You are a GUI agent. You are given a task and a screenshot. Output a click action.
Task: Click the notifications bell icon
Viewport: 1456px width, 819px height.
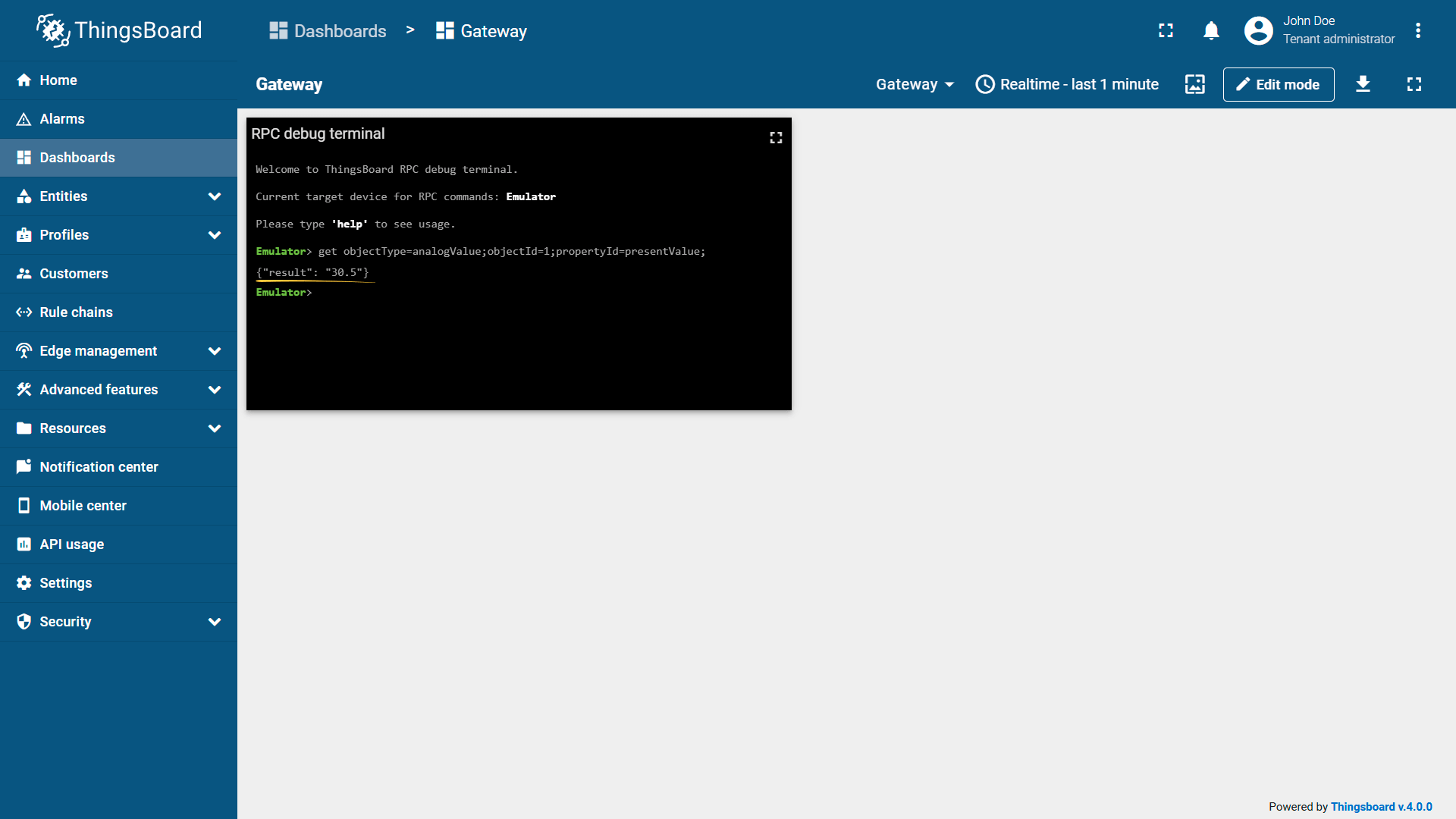pyautogui.click(x=1211, y=31)
